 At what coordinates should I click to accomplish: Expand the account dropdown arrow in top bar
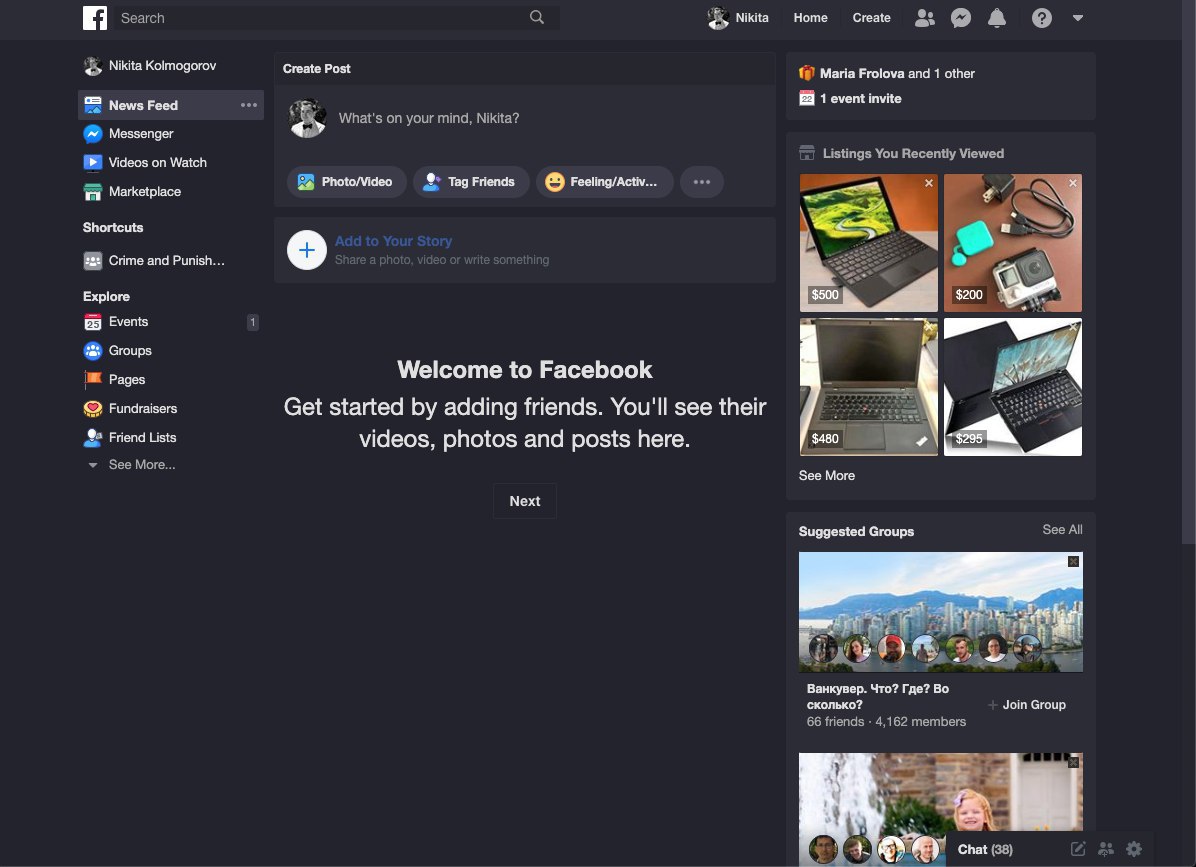[1078, 18]
